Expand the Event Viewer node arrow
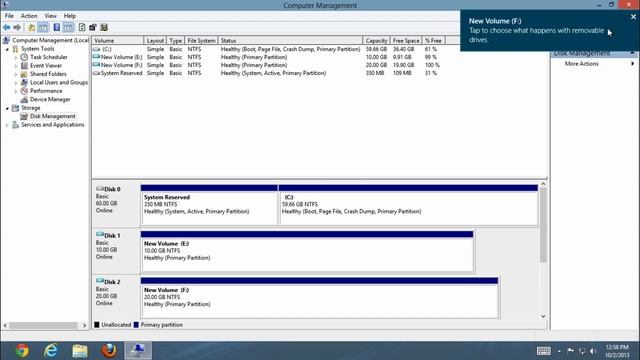 [x=16, y=66]
